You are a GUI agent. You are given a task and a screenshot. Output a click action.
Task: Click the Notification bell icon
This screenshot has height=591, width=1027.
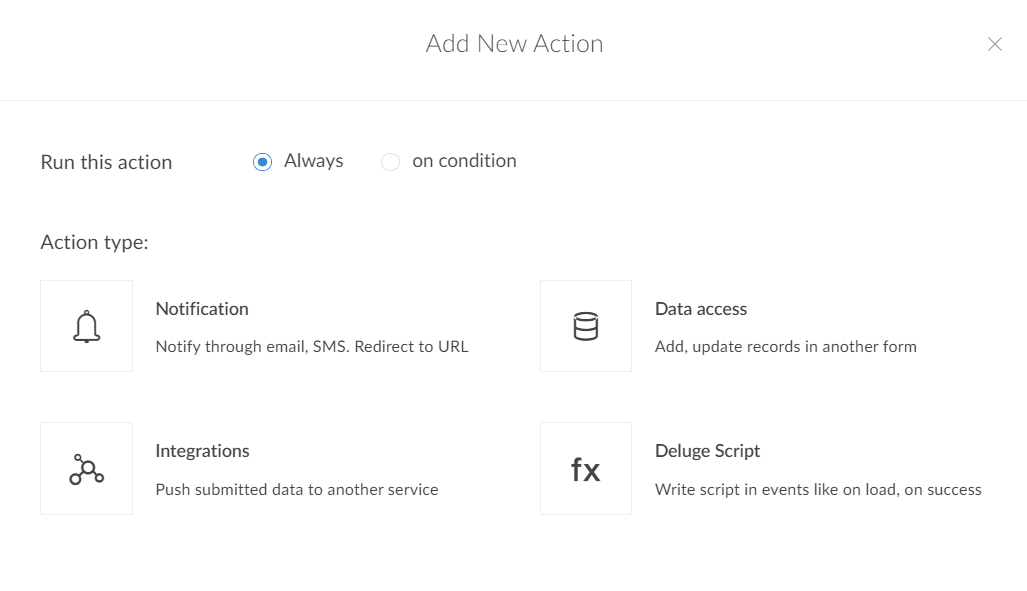pos(87,326)
